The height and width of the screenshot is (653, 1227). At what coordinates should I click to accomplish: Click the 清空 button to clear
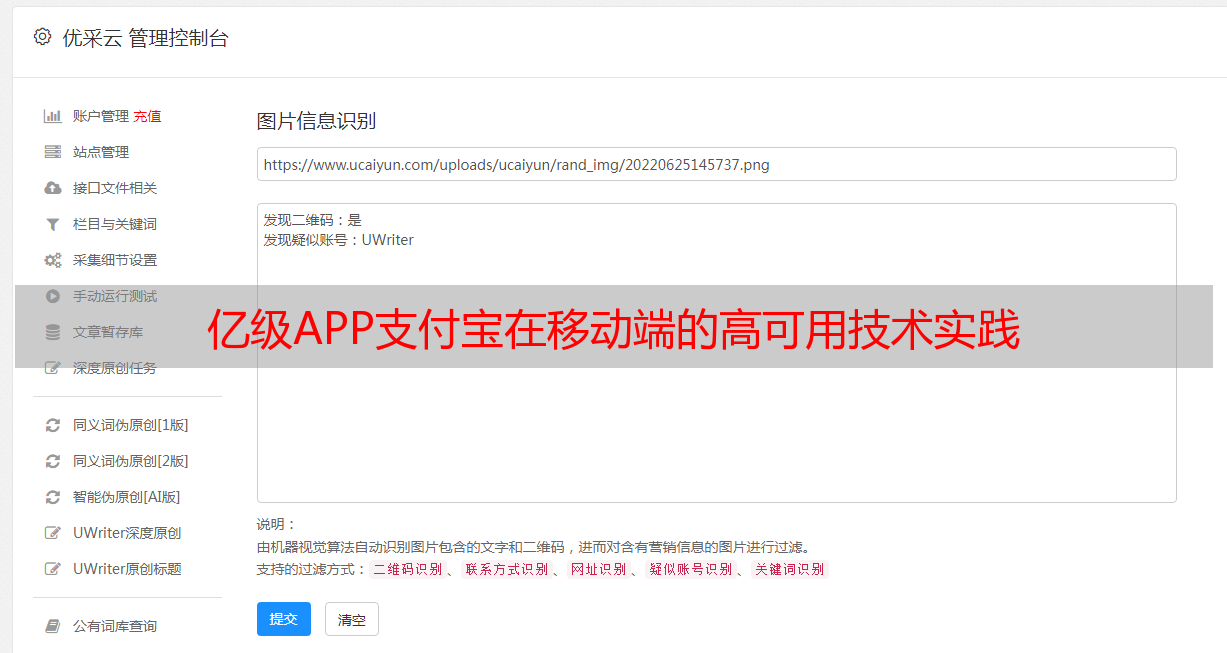(352, 619)
